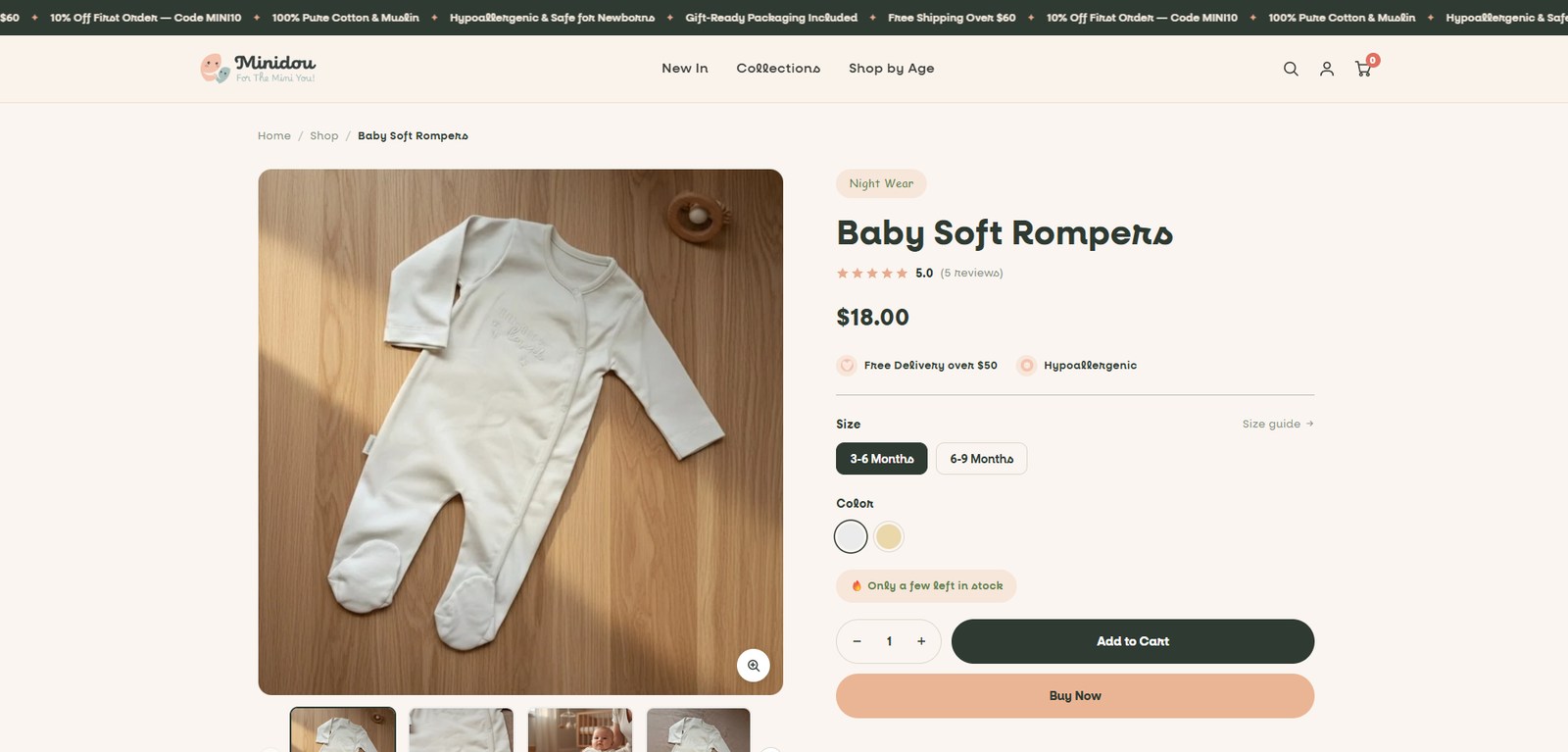Open the Size guide link
Viewport: 1568px width, 752px height.
(x=1278, y=424)
